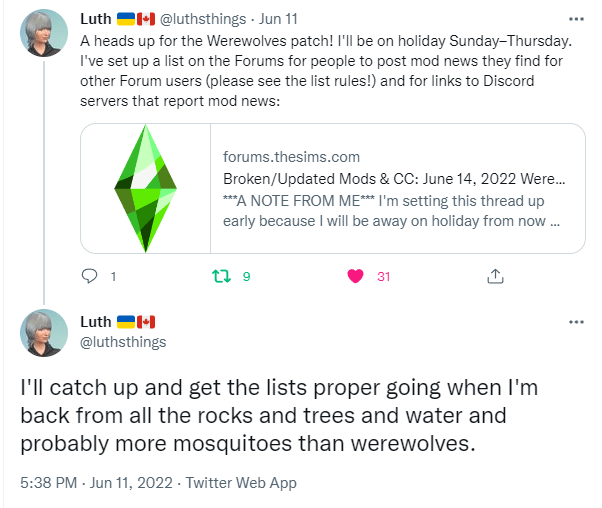The width and height of the screenshot is (602, 508).
Task: Open @luthsthings handle under the second tweet name
Action: point(123,342)
